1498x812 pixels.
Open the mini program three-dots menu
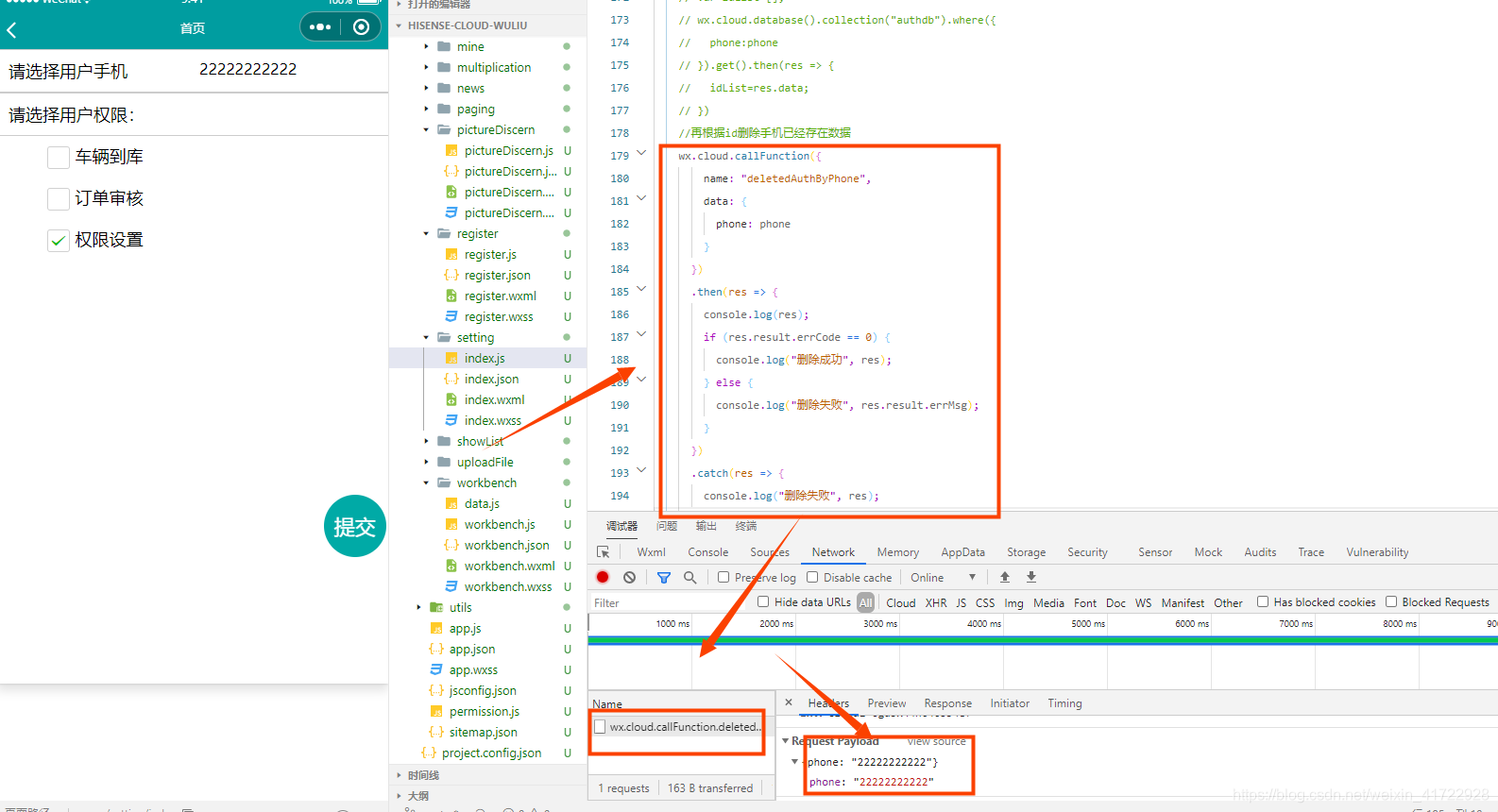(320, 27)
